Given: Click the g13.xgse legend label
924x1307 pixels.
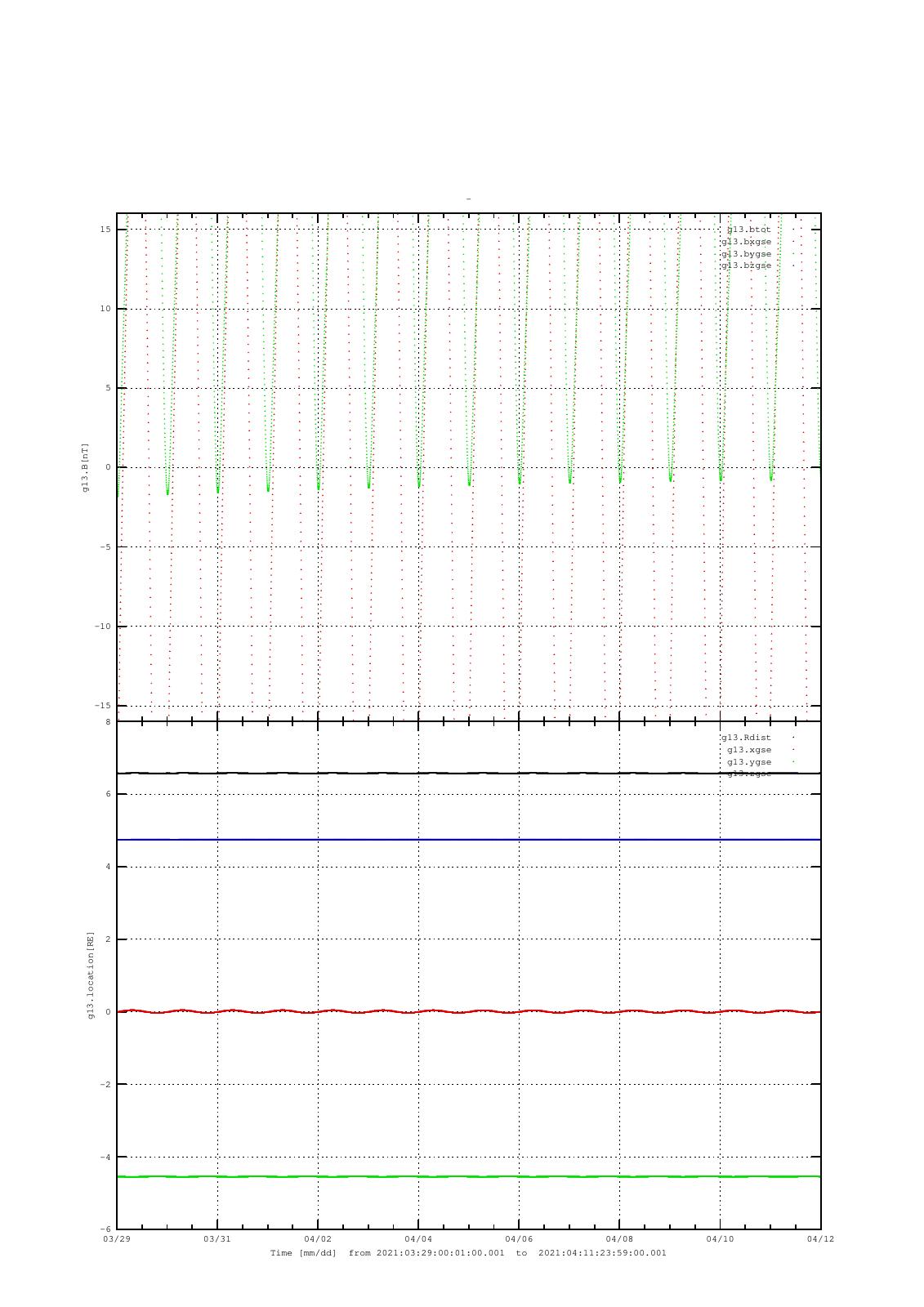Looking at the screenshot, I should click(749, 750).
